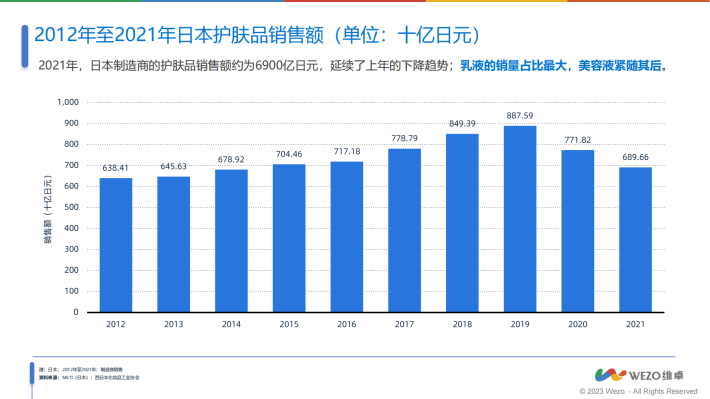The width and height of the screenshot is (710, 399).
Task: Select the 2019 bar showing 887.59
Action: pos(520,219)
